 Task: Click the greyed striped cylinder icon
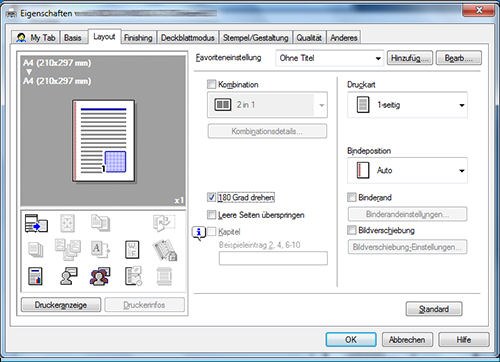164,276
